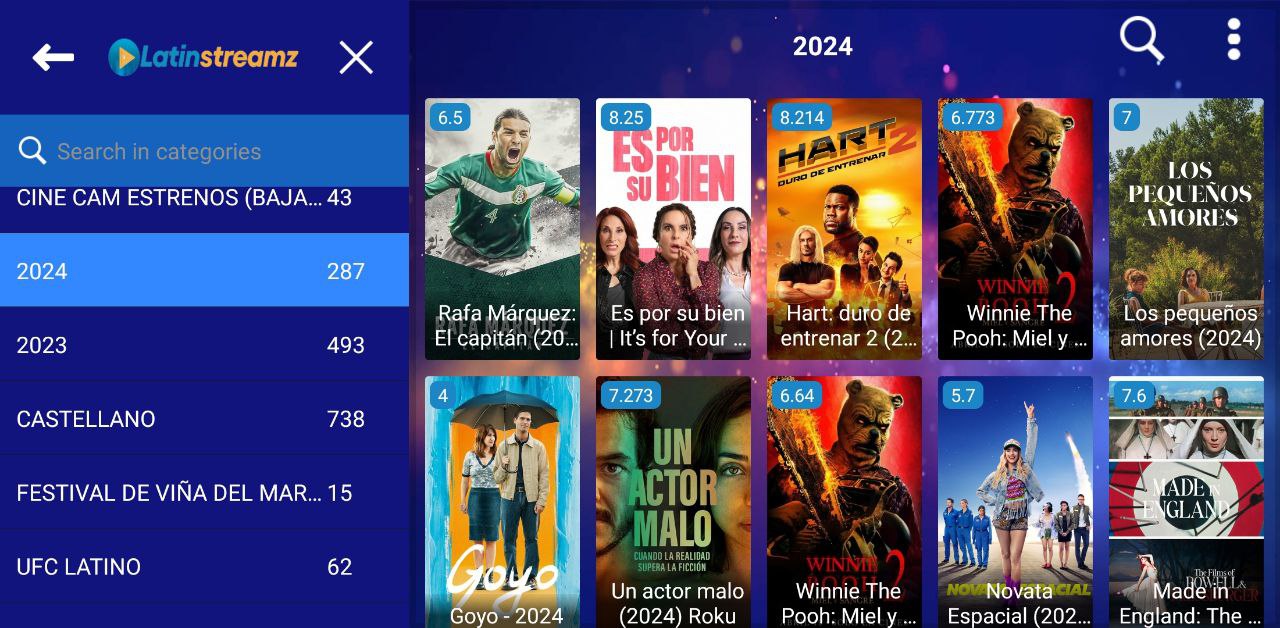
Task: Open Un actor malo movie poster
Action: click(673, 502)
